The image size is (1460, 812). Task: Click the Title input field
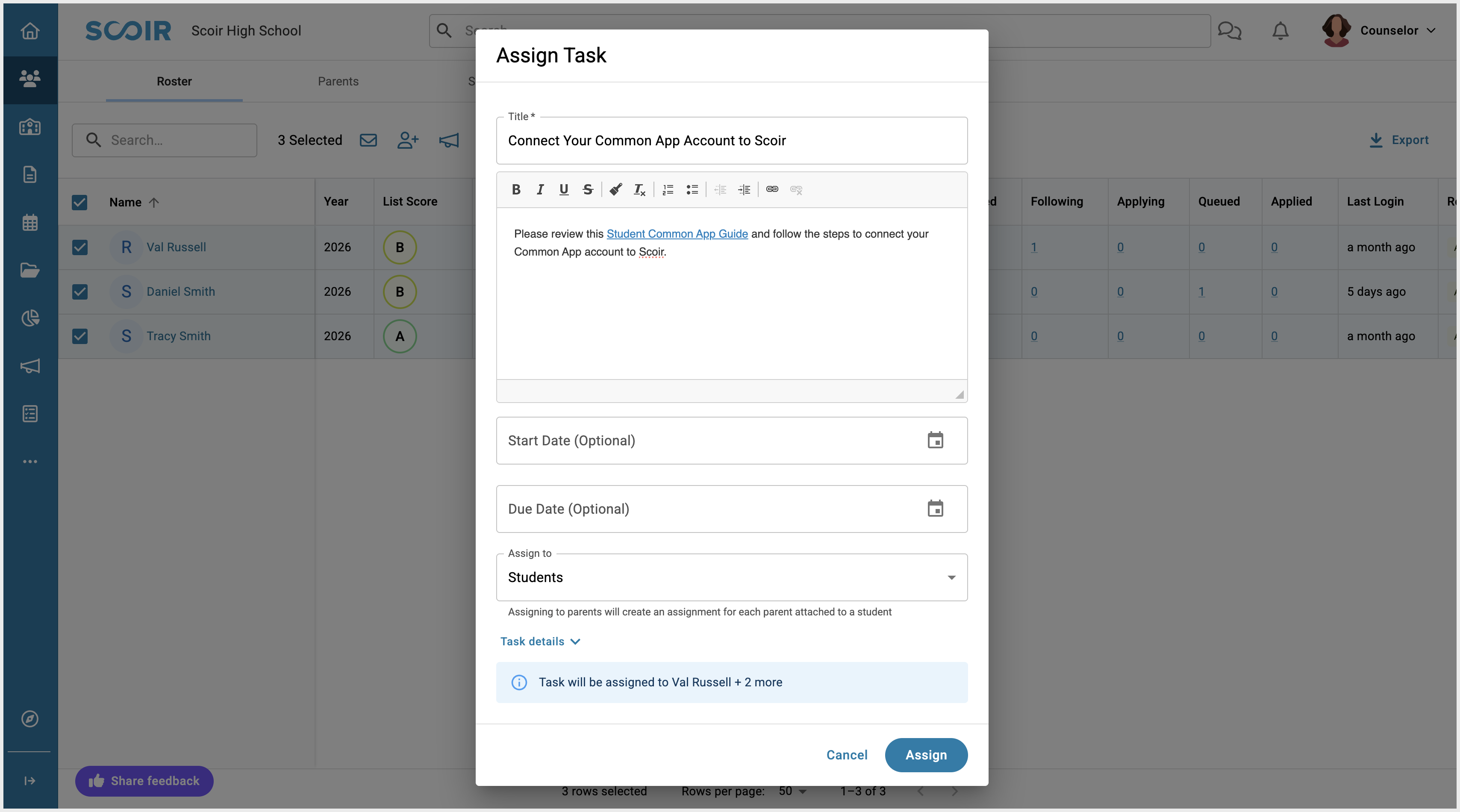pyautogui.click(x=732, y=141)
